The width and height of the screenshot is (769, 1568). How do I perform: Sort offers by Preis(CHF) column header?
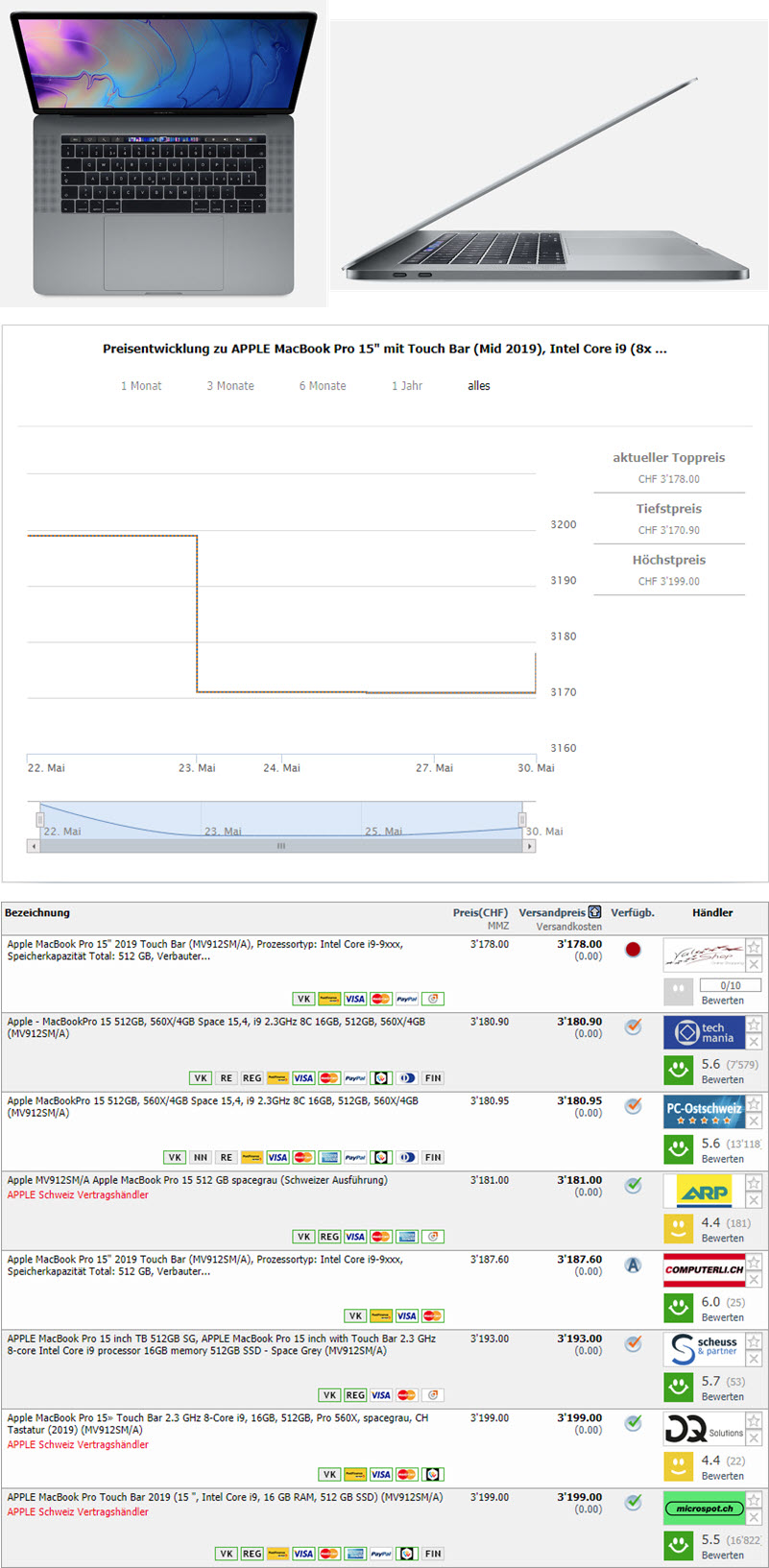480,912
